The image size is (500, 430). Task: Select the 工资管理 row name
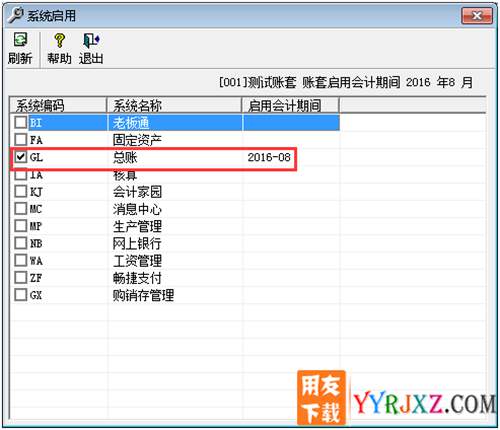click(137, 261)
